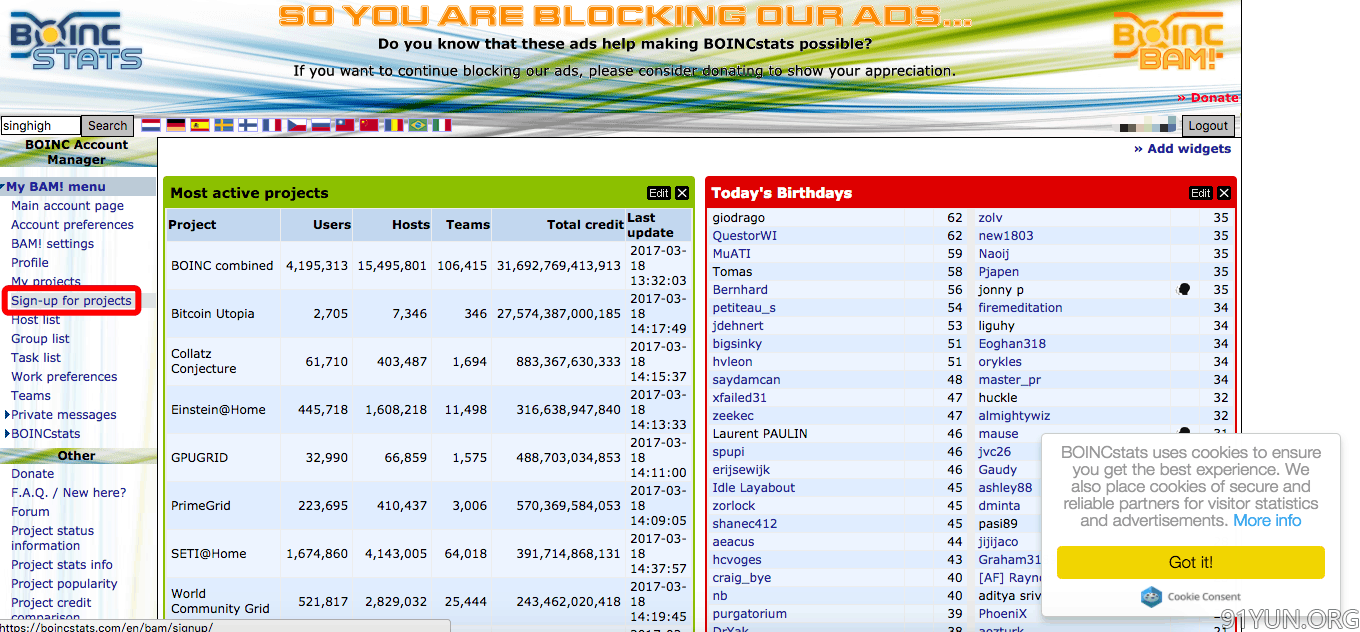Viewport: 1360px width, 632px height.
Task: Open Eoghan318 birthday user
Action: coord(1012,344)
